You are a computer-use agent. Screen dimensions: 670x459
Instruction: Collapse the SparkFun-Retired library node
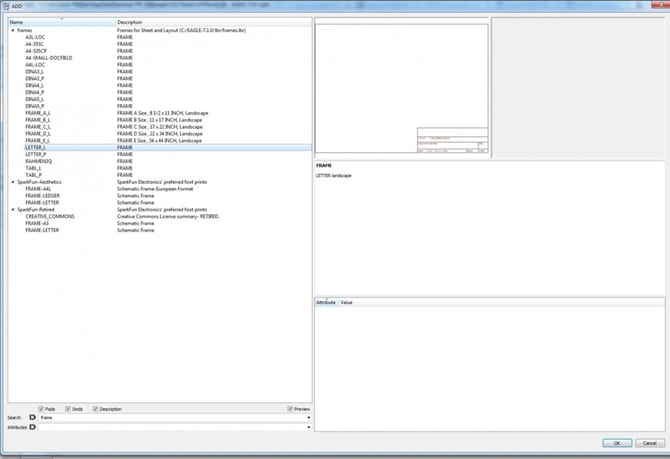coord(13,209)
